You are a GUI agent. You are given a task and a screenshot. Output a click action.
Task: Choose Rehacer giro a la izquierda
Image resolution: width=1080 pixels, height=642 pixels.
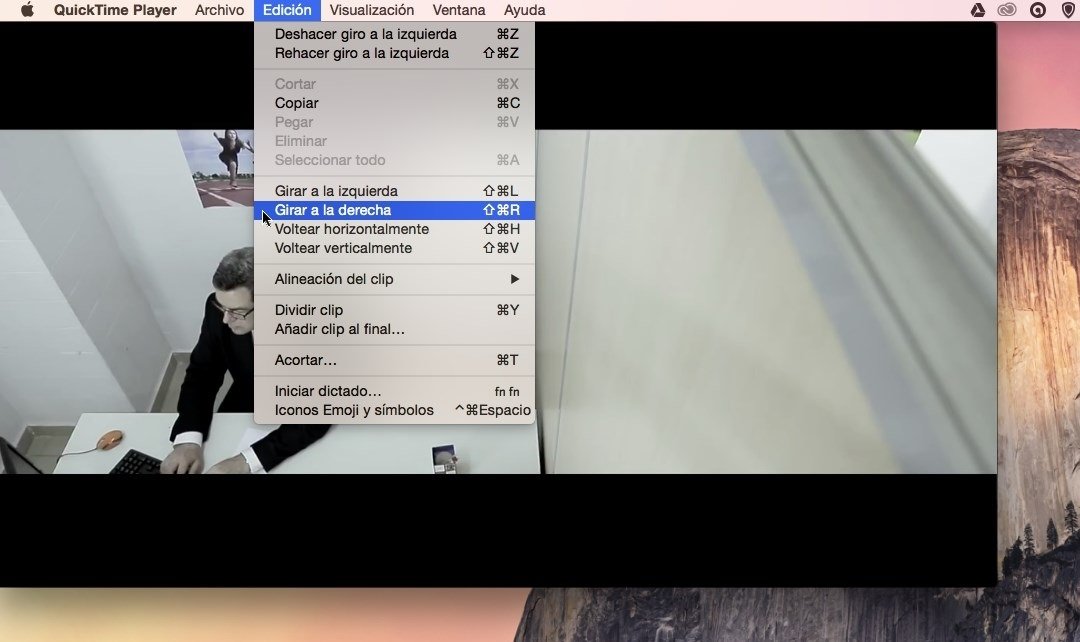tap(394, 53)
